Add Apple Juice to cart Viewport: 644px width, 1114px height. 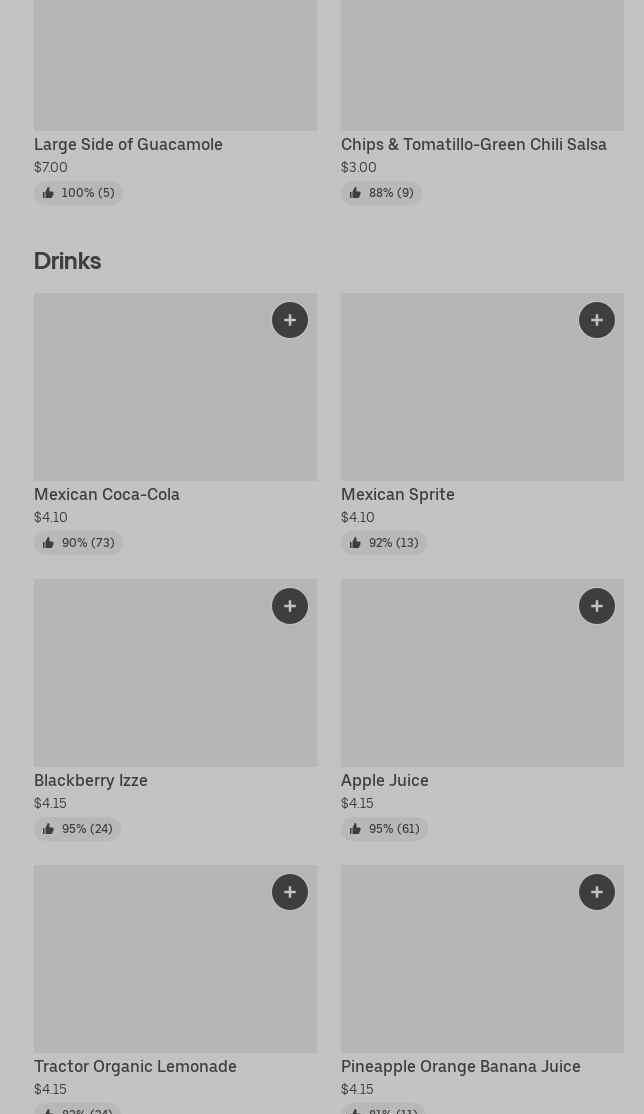[597, 606]
